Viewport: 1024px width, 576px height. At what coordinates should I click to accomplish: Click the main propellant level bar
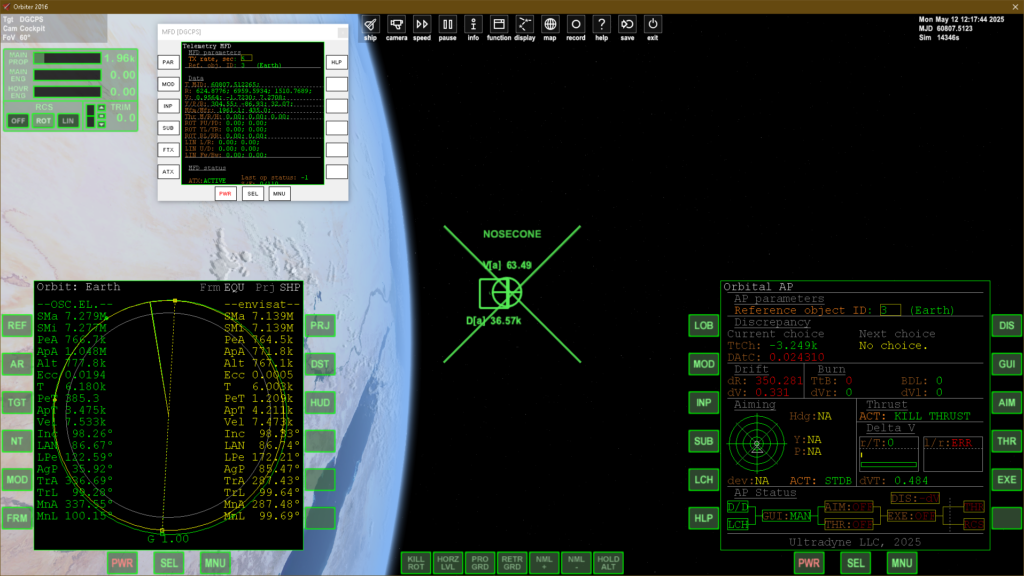click(x=67, y=58)
